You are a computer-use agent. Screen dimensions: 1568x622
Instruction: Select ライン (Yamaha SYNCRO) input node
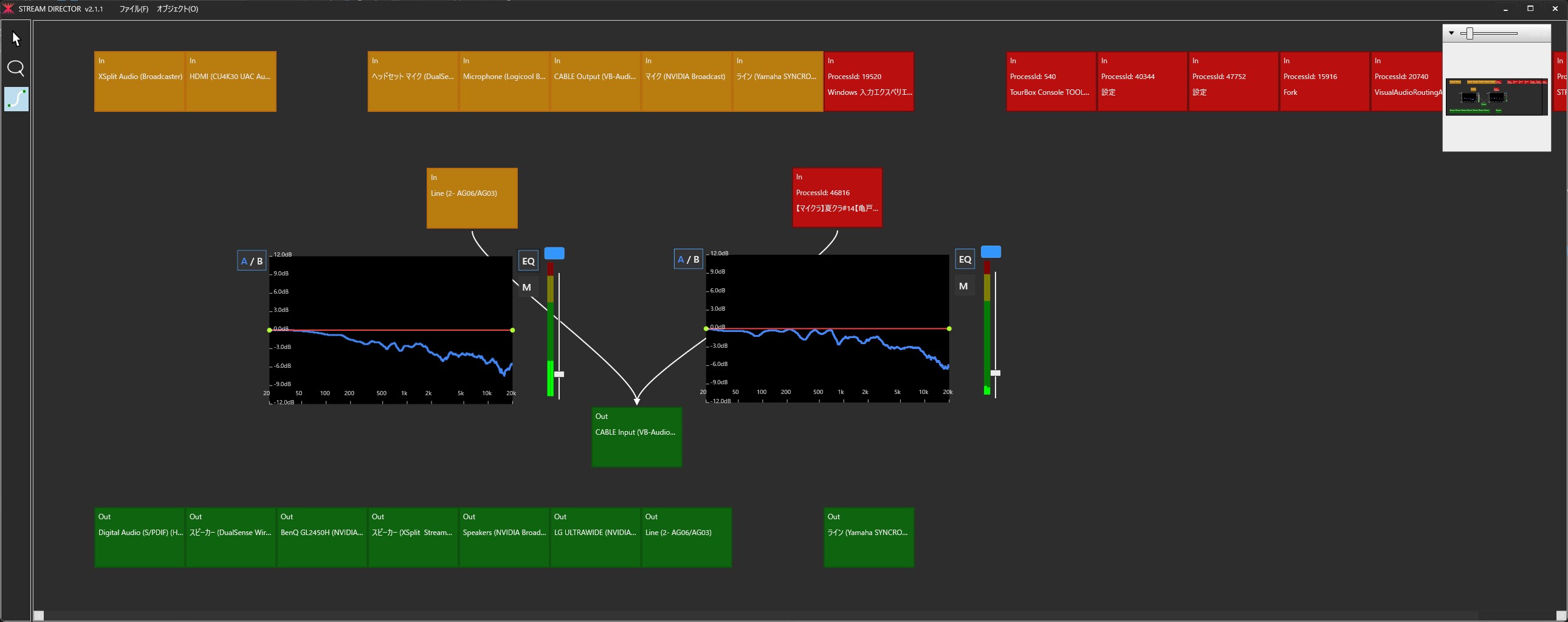[x=777, y=81]
